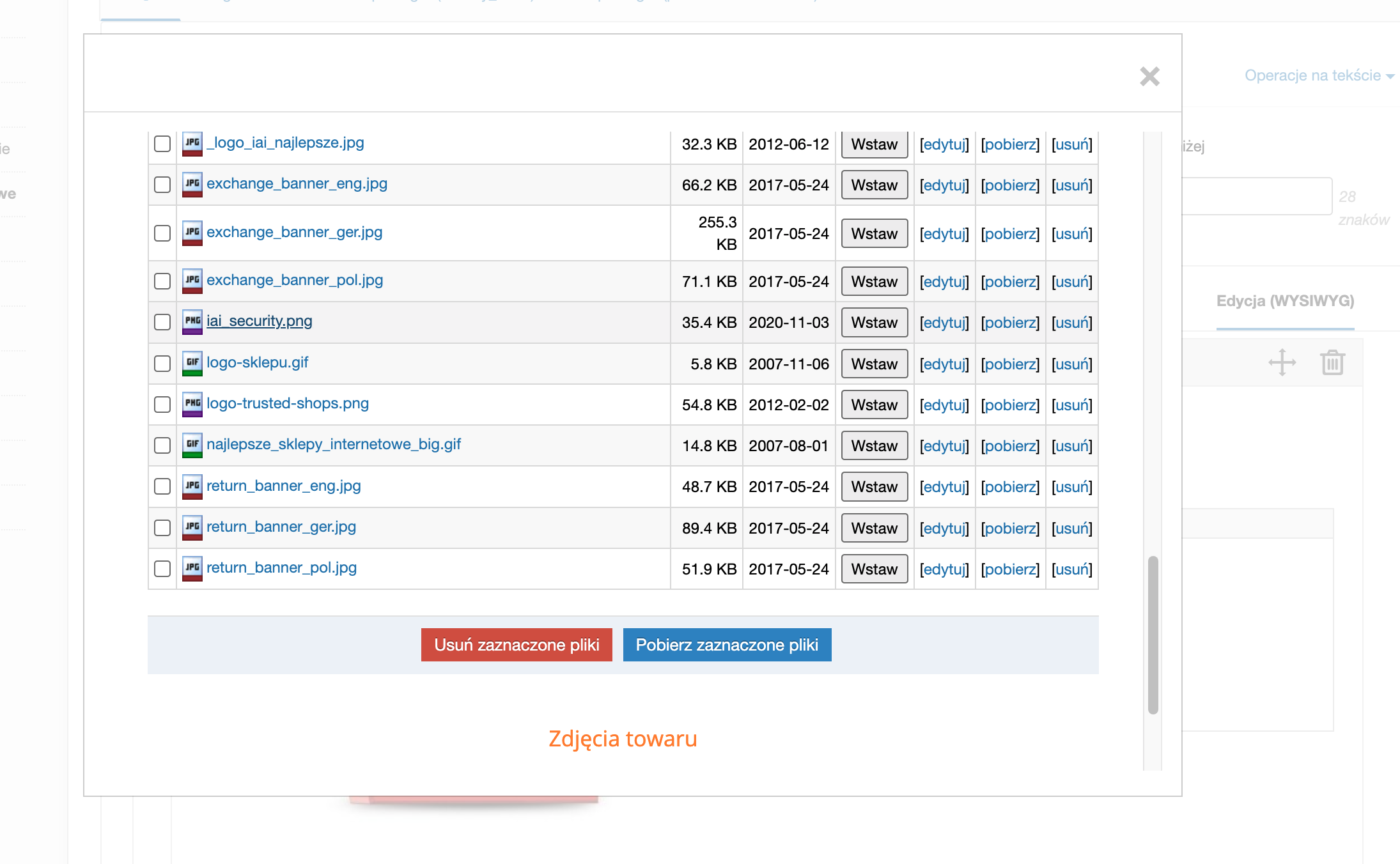Screen dimensions: 1400x864
Task: Open the return_banner_ger.jpg file link
Action: [281, 527]
